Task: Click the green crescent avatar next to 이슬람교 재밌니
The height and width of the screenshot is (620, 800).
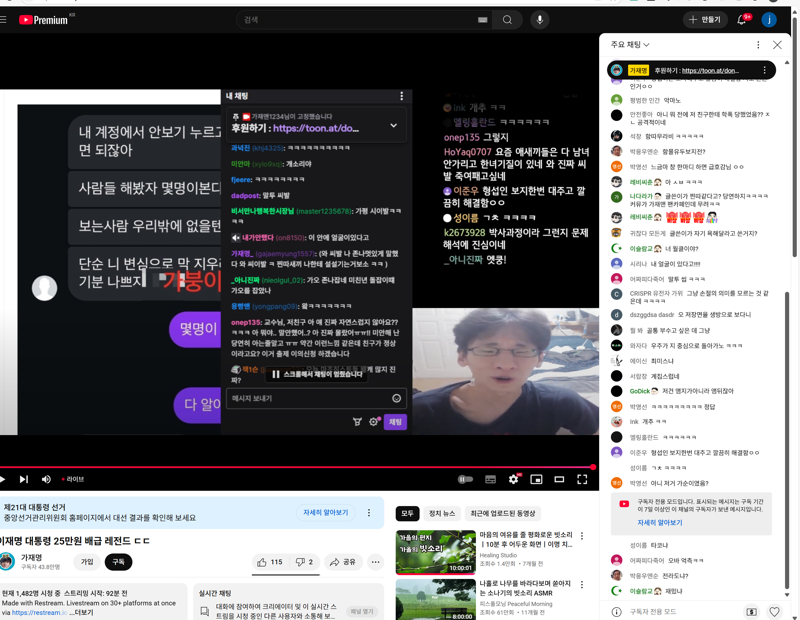Action: [617, 590]
